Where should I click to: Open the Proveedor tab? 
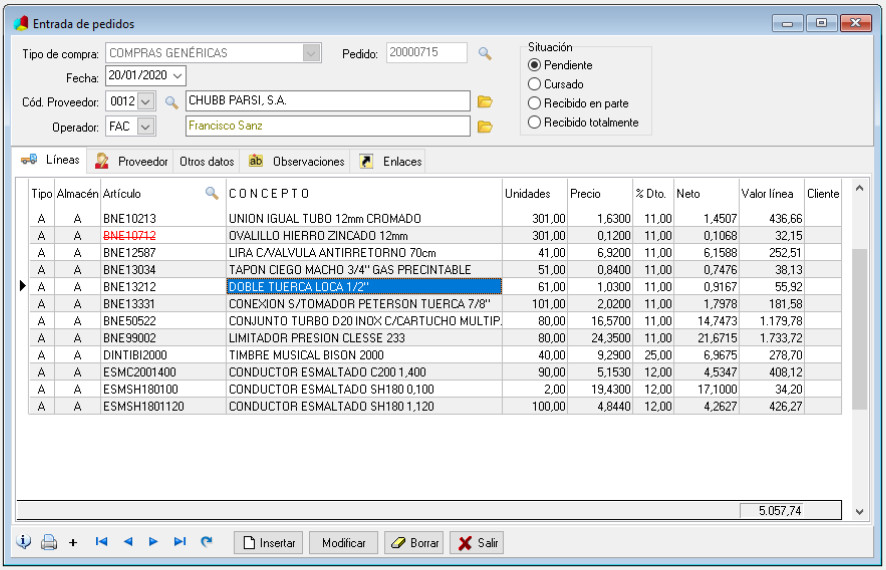131,162
